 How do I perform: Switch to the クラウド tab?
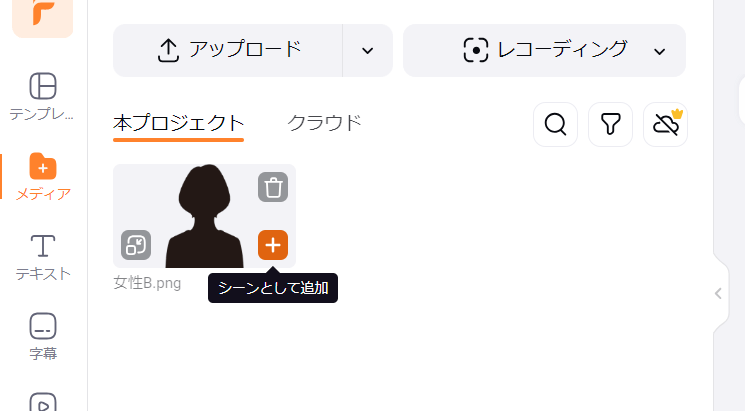coord(325,123)
